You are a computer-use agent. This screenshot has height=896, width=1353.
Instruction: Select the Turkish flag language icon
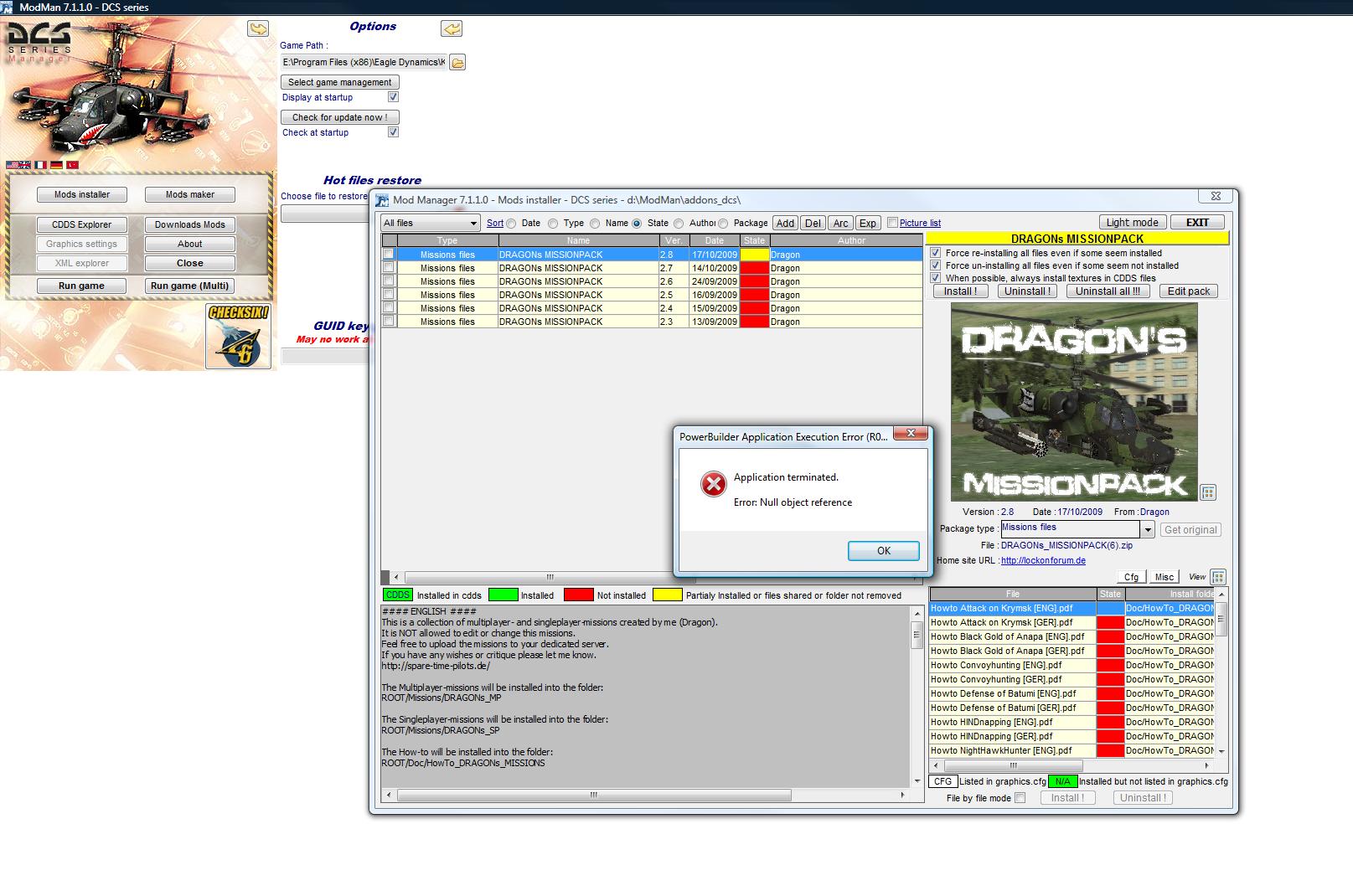(73, 165)
